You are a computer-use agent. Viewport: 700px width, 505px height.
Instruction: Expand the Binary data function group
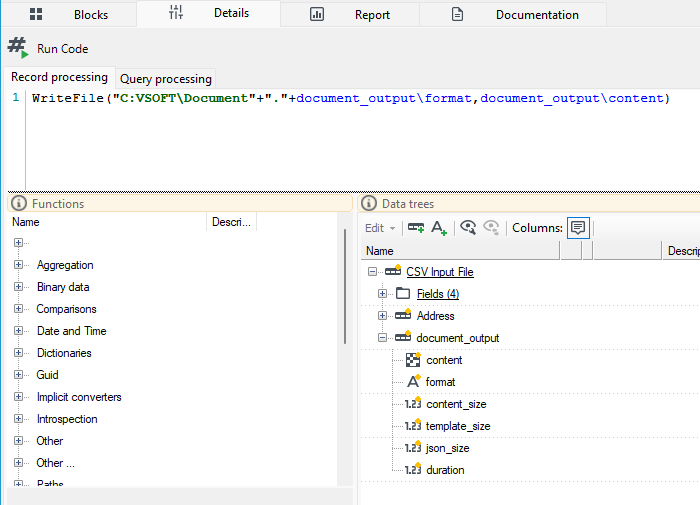tap(18, 286)
